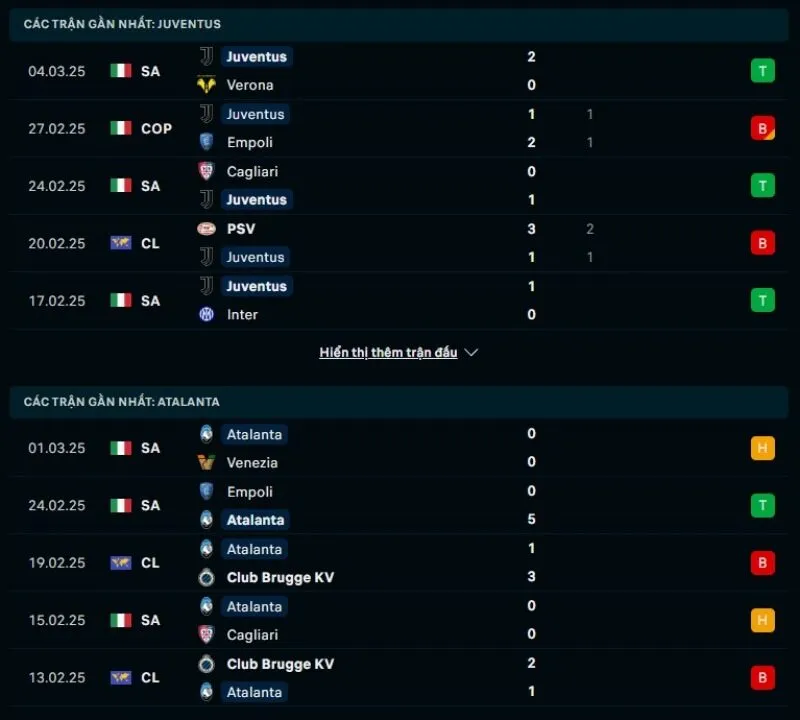The image size is (800, 720).
Task: Click the yellow H badge for Atalanta vs Venezia
Action: [x=762, y=448]
